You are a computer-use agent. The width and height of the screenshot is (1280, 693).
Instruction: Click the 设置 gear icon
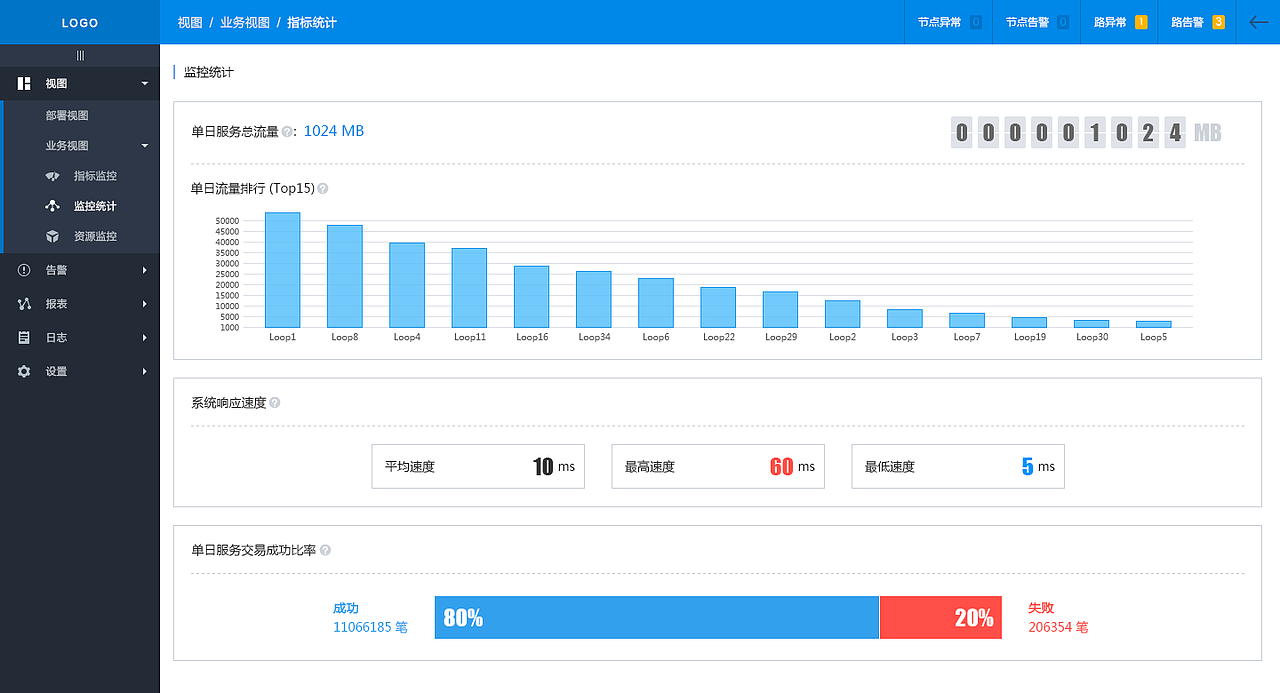(x=24, y=371)
